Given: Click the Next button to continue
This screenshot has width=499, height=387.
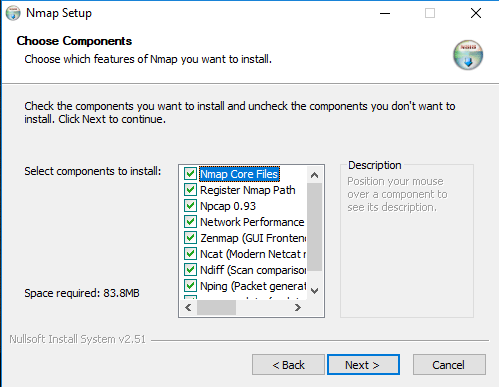Looking at the screenshot, I should pos(363,365).
